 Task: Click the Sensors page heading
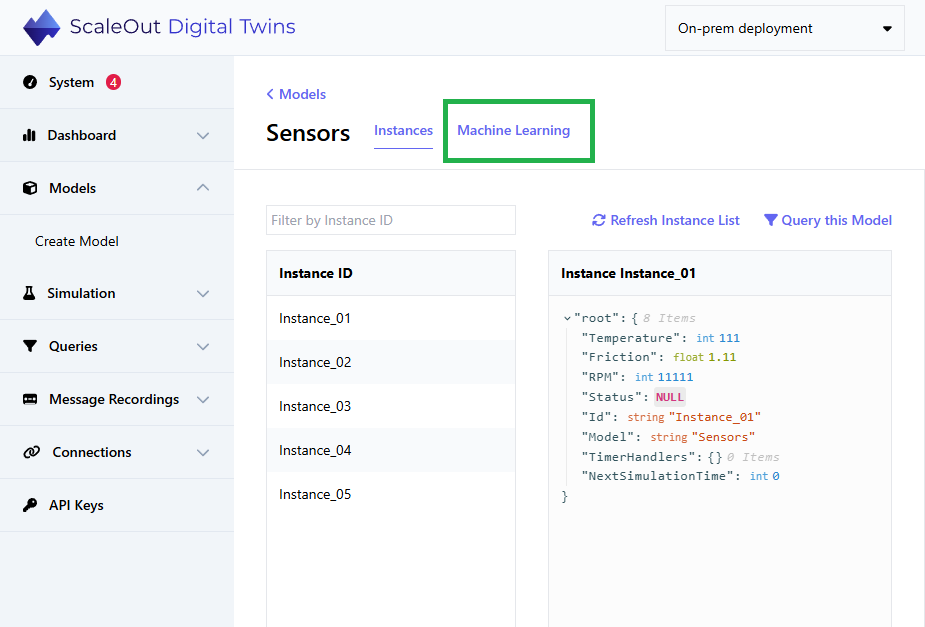tap(308, 133)
